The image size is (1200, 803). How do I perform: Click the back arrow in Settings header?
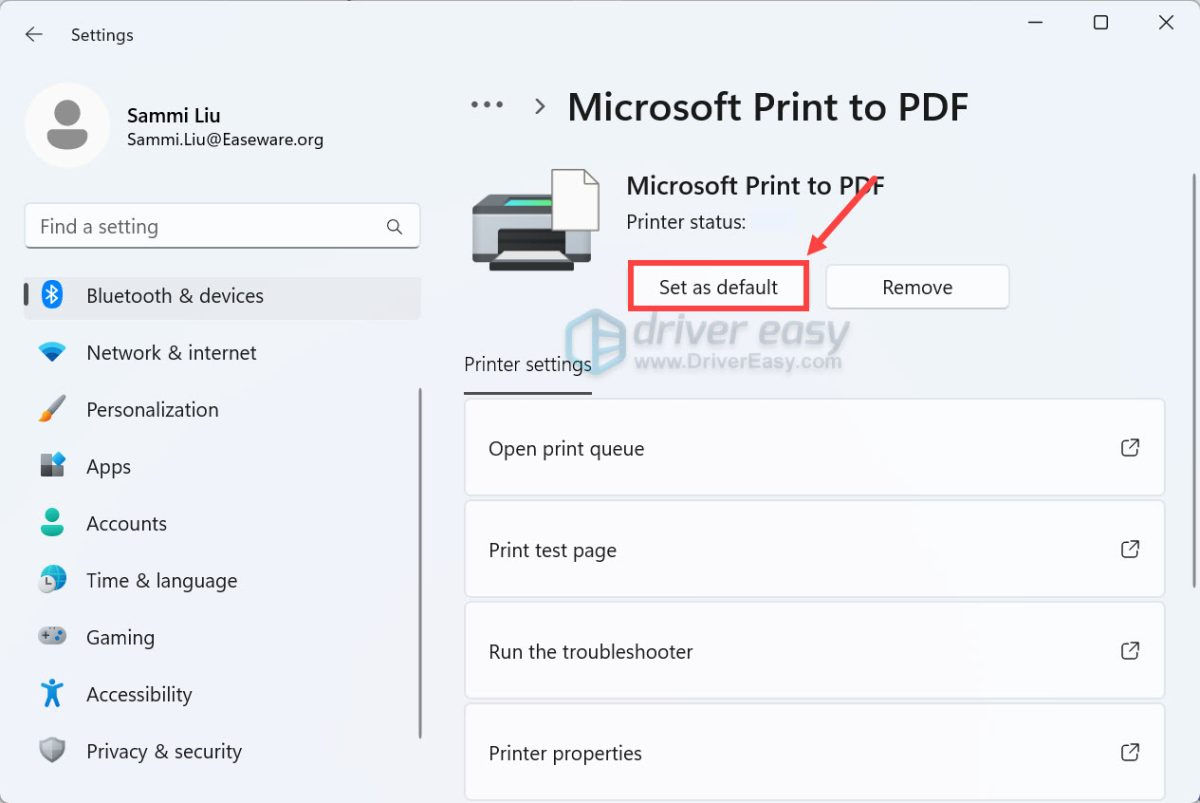pos(34,35)
